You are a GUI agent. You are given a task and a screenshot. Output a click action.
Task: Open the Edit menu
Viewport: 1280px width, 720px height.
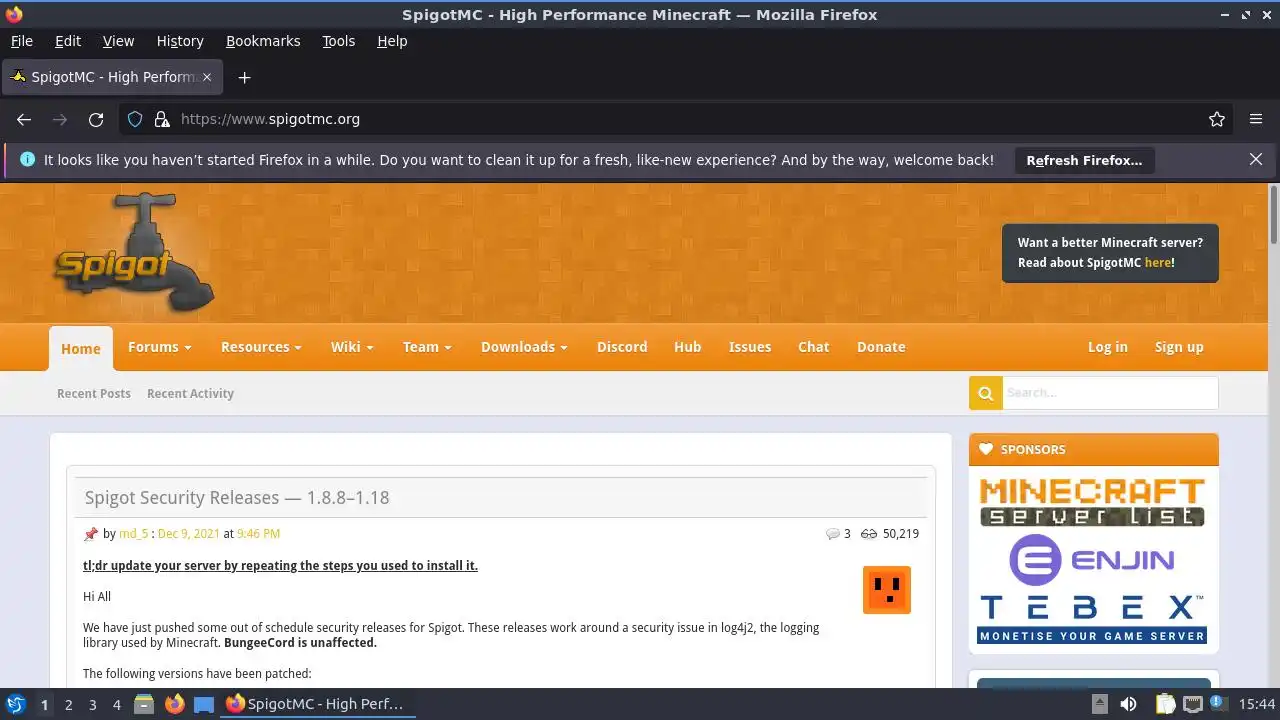tap(68, 41)
